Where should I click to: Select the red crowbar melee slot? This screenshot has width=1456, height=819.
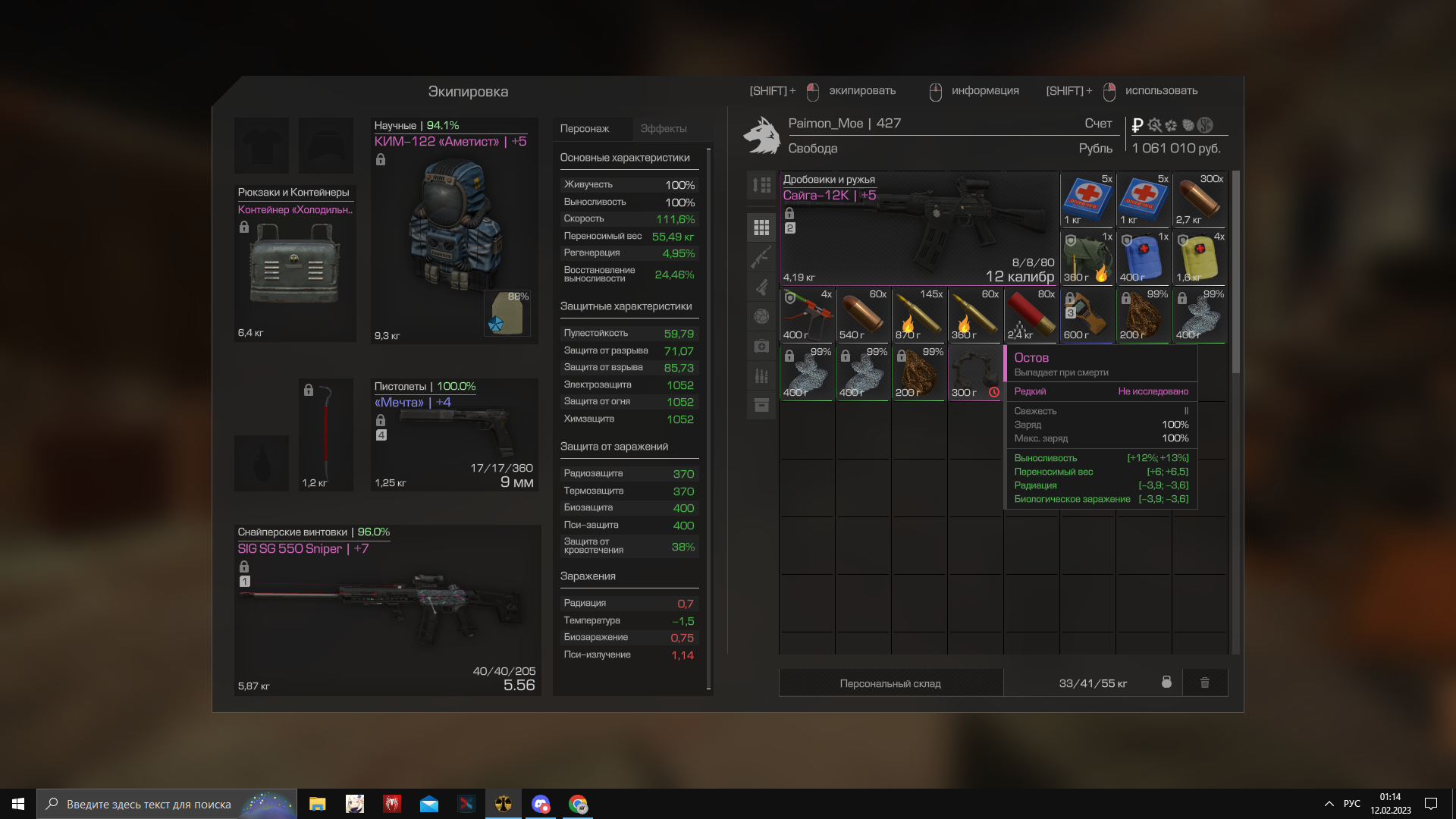pyautogui.click(x=325, y=435)
